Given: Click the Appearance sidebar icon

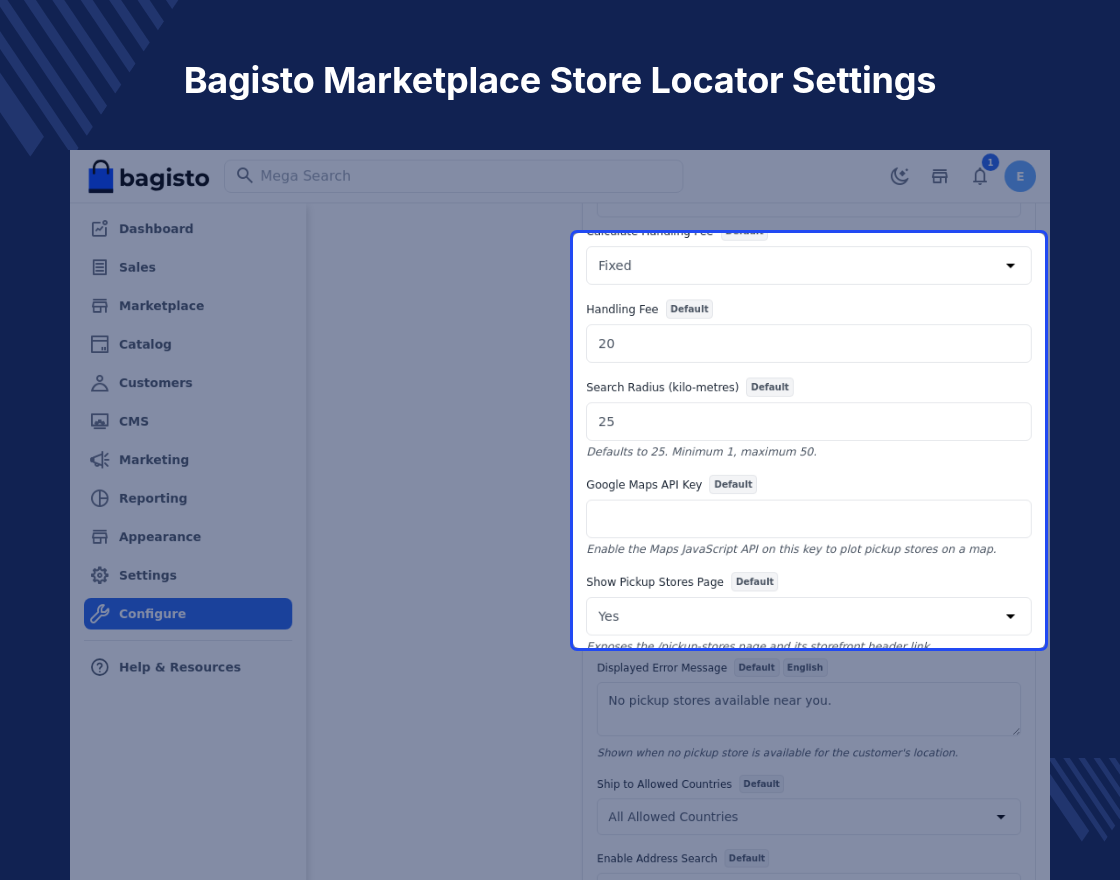Looking at the screenshot, I should (100, 537).
